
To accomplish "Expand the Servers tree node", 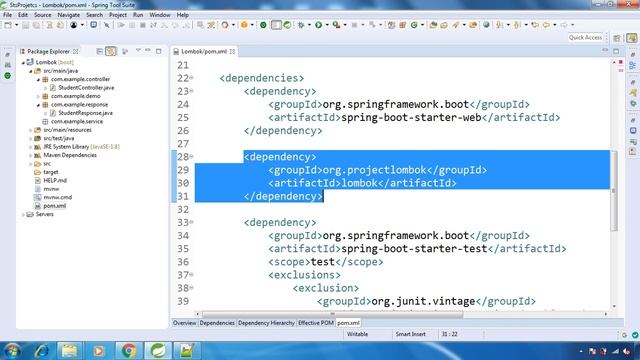I will [23, 214].
